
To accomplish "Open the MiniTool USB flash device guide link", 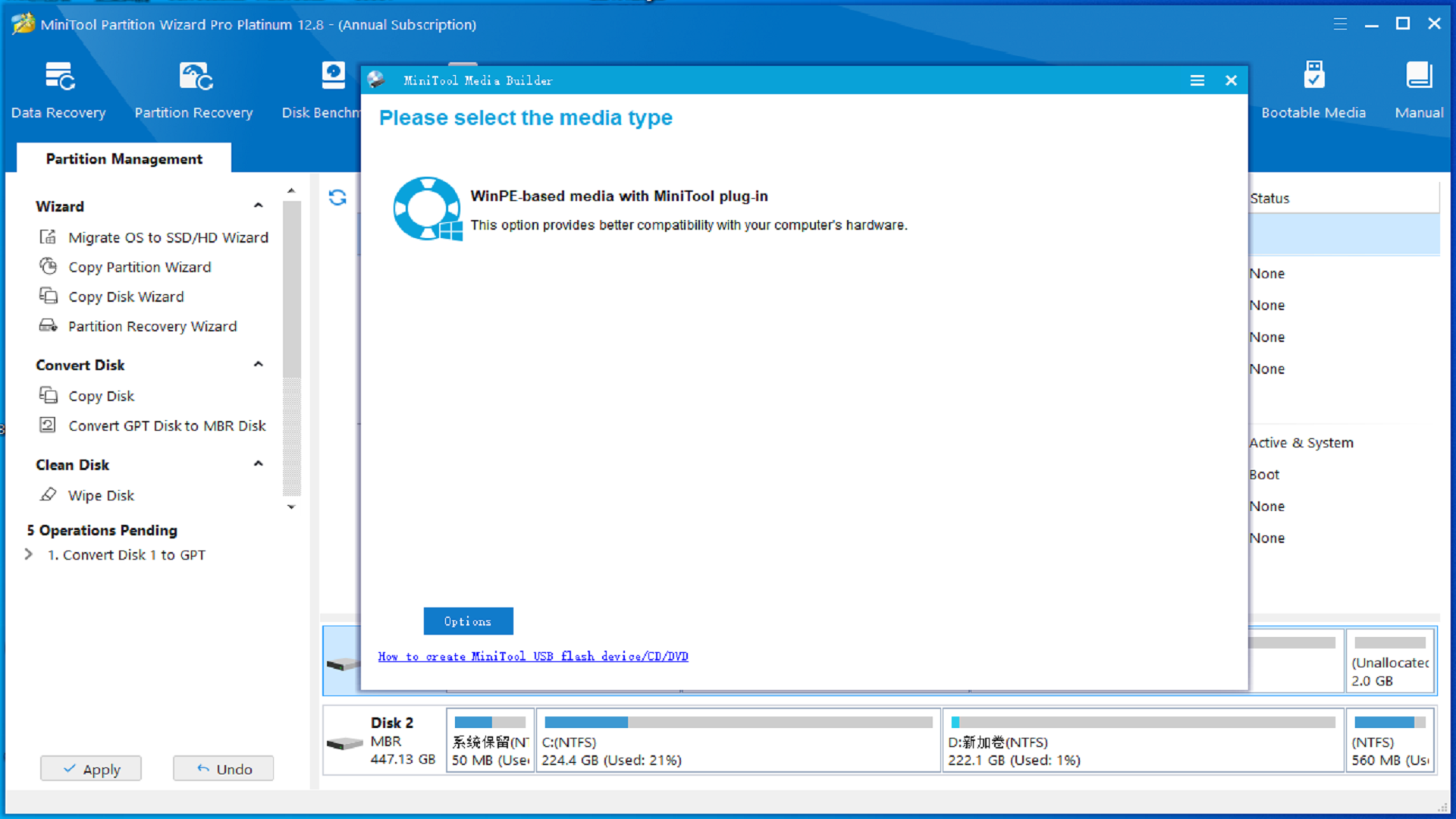I will (x=533, y=656).
